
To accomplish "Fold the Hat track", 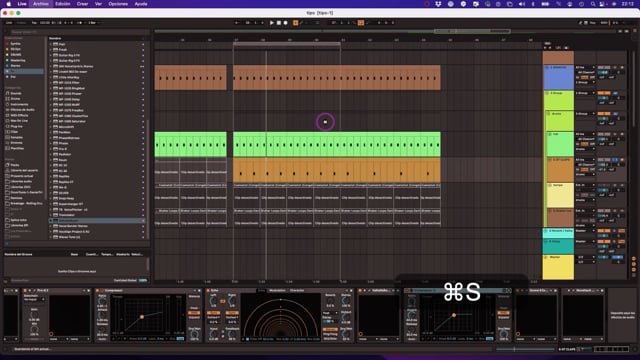I will (550, 134).
